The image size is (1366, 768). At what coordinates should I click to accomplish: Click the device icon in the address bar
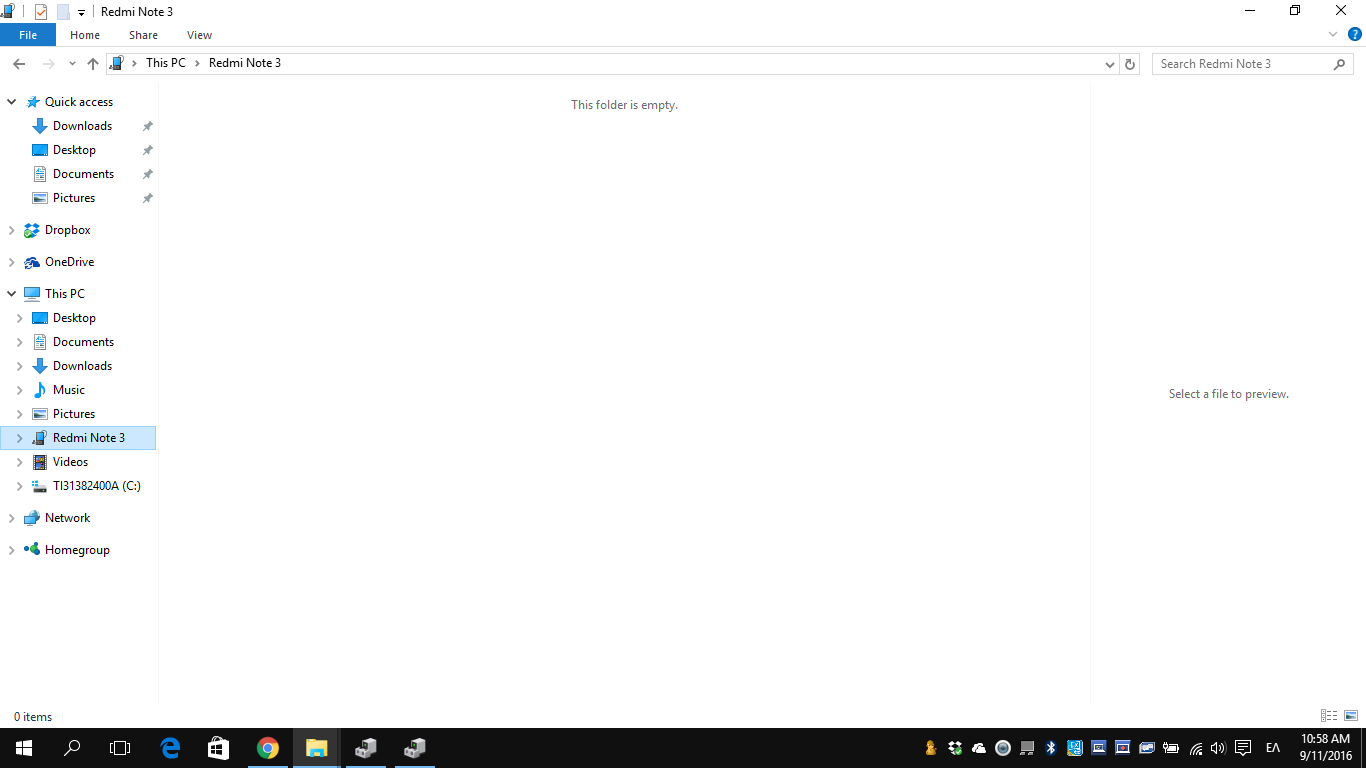pos(117,63)
